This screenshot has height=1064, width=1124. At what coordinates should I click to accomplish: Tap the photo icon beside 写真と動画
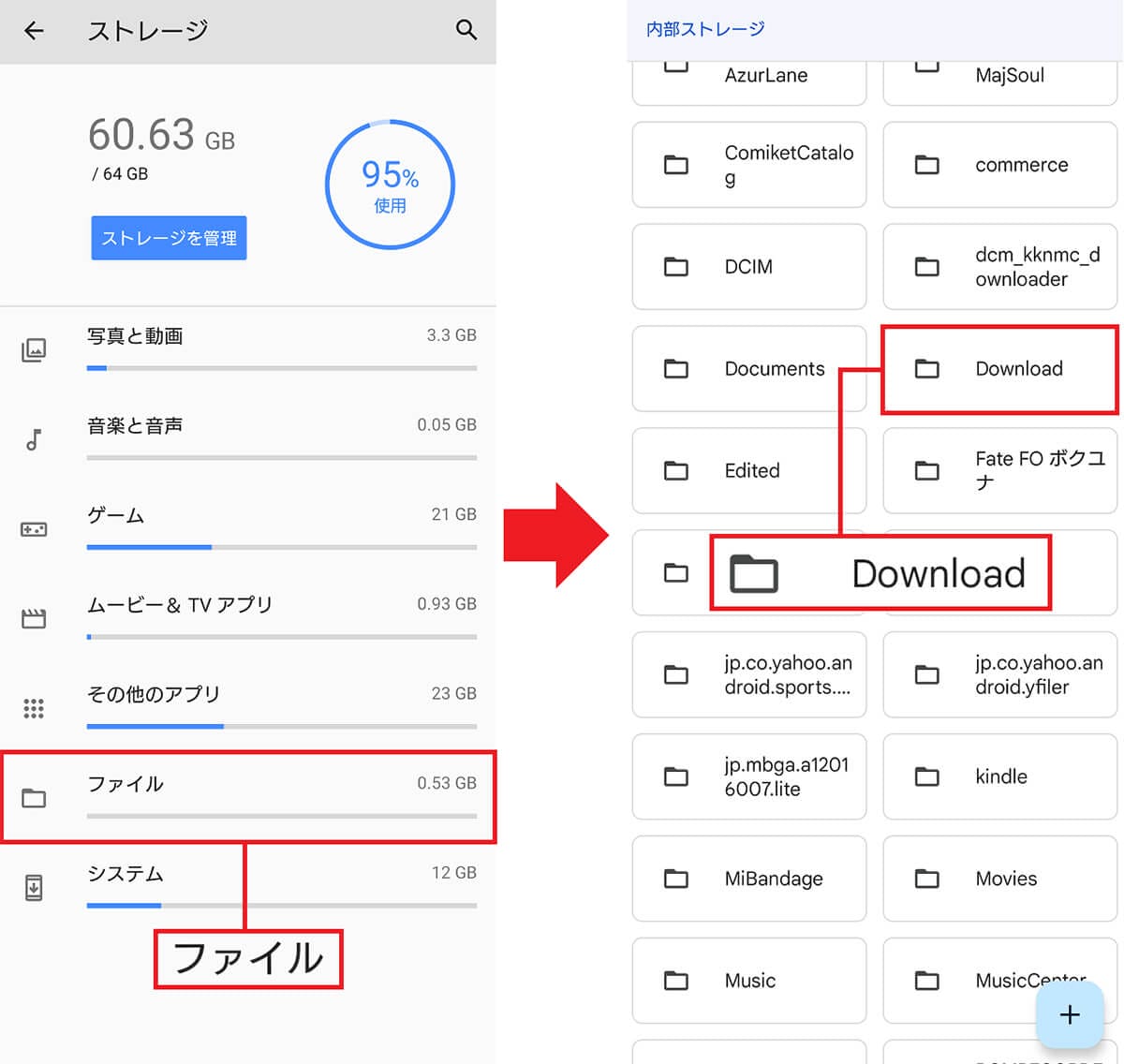tap(34, 350)
